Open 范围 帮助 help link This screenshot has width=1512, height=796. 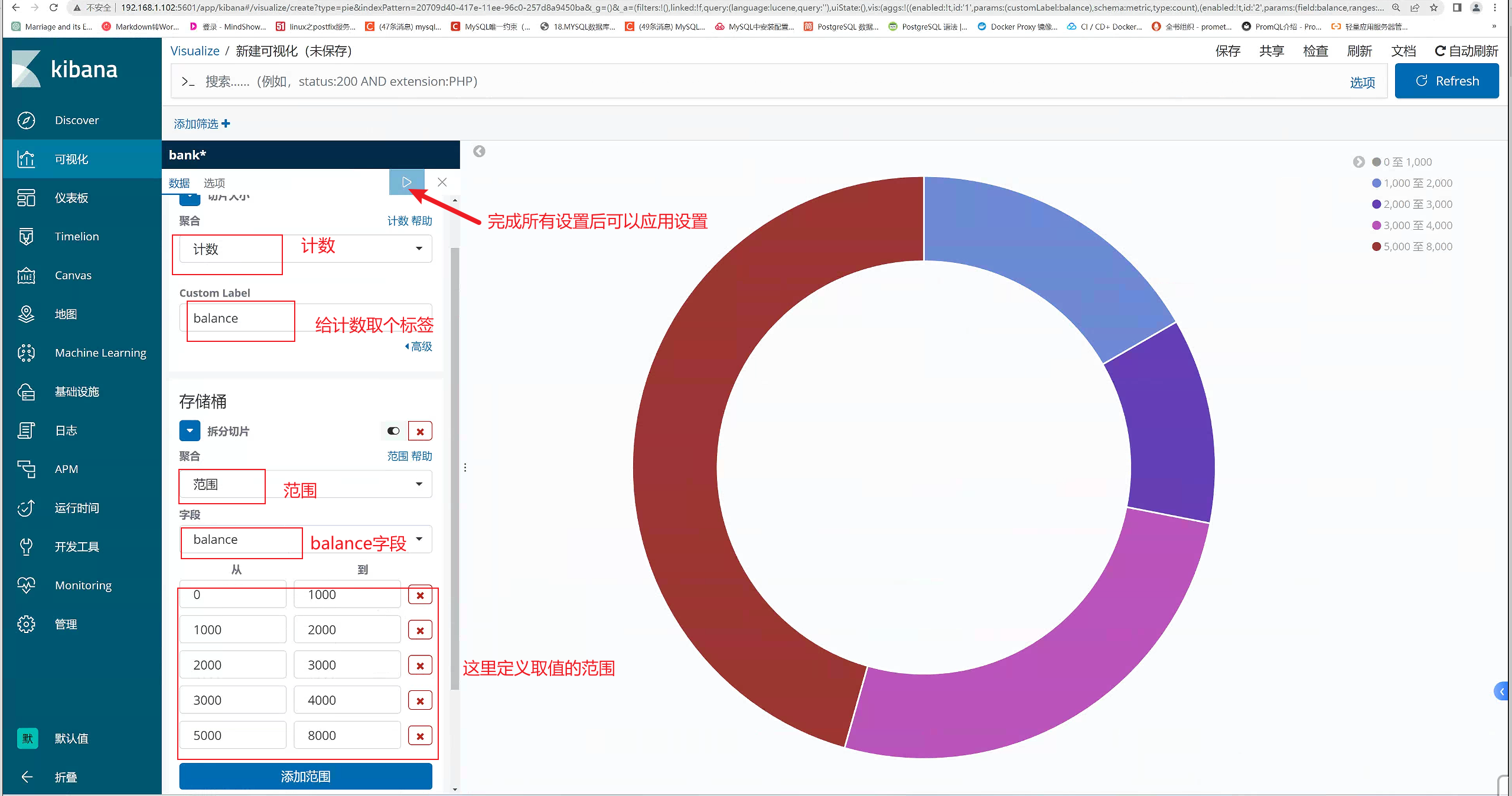pyautogui.click(x=409, y=456)
